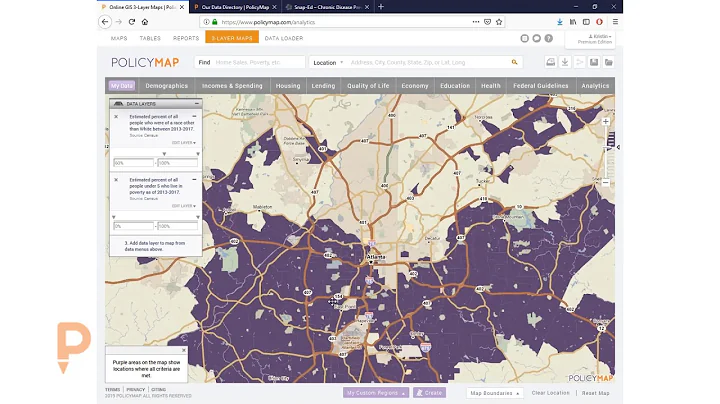
Task: Click the Create custom region button
Action: pos(429,393)
